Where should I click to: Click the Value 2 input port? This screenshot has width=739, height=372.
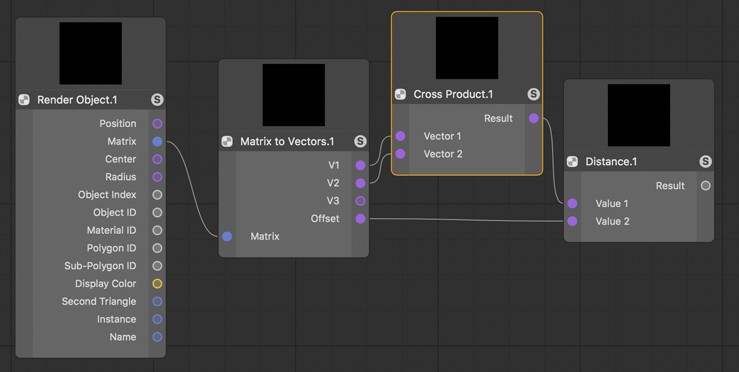(x=572, y=221)
